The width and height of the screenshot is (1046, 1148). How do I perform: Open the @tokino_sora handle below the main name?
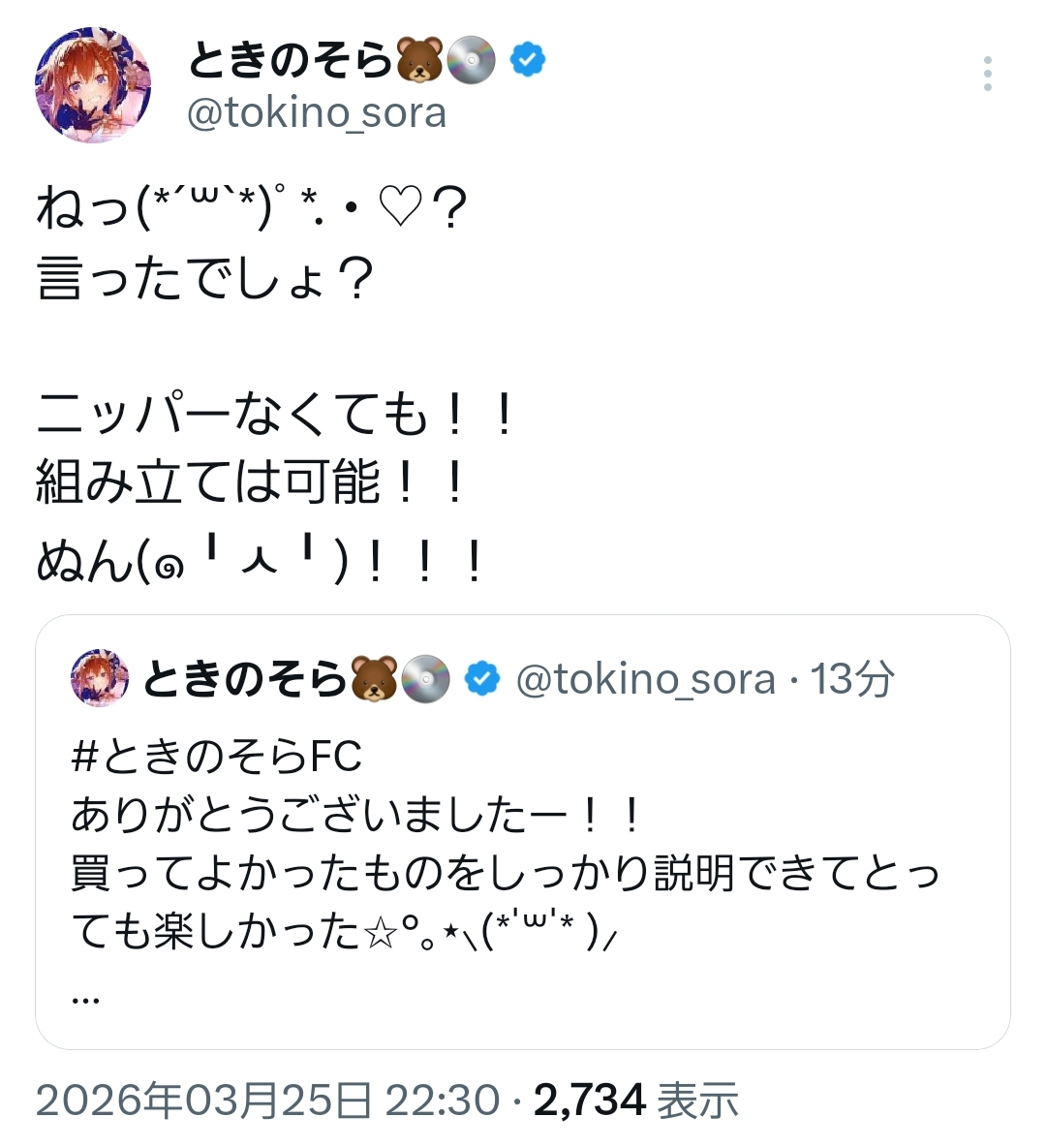pyautogui.click(x=317, y=113)
